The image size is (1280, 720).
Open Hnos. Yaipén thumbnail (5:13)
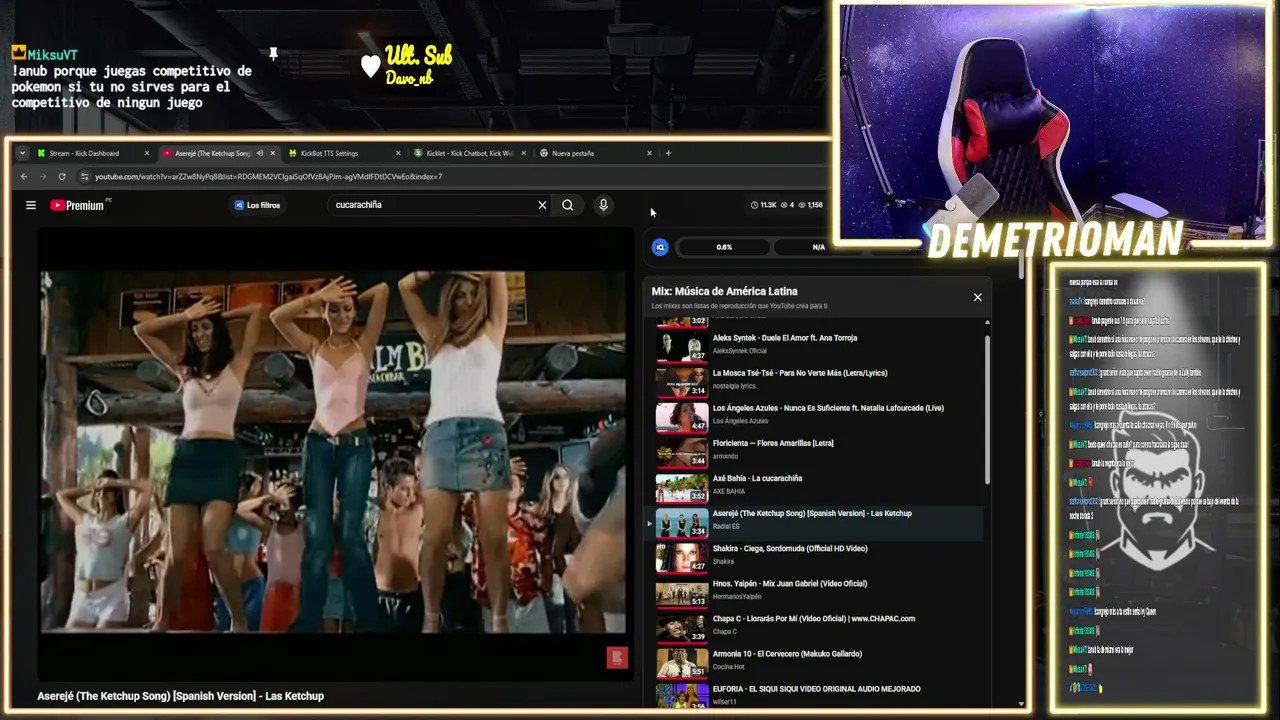tap(682, 592)
